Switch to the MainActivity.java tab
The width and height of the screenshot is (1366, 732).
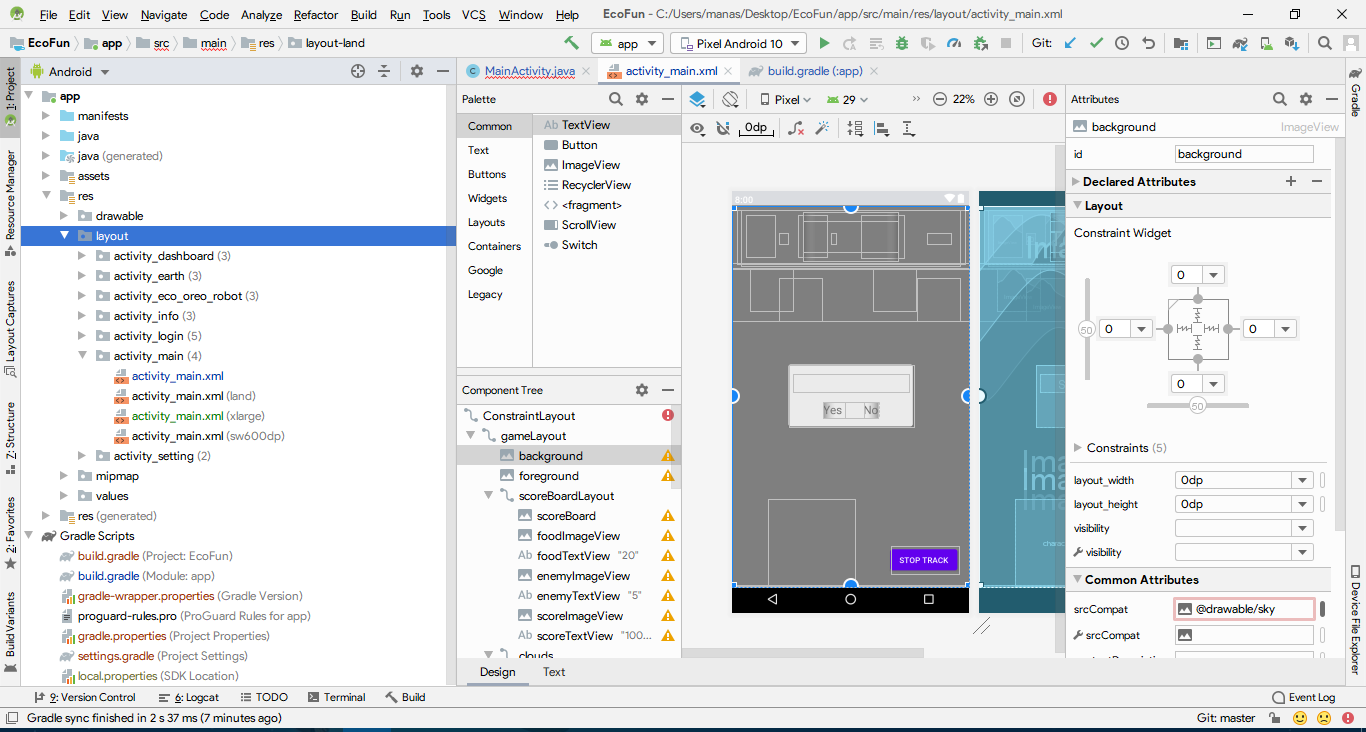coord(529,71)
